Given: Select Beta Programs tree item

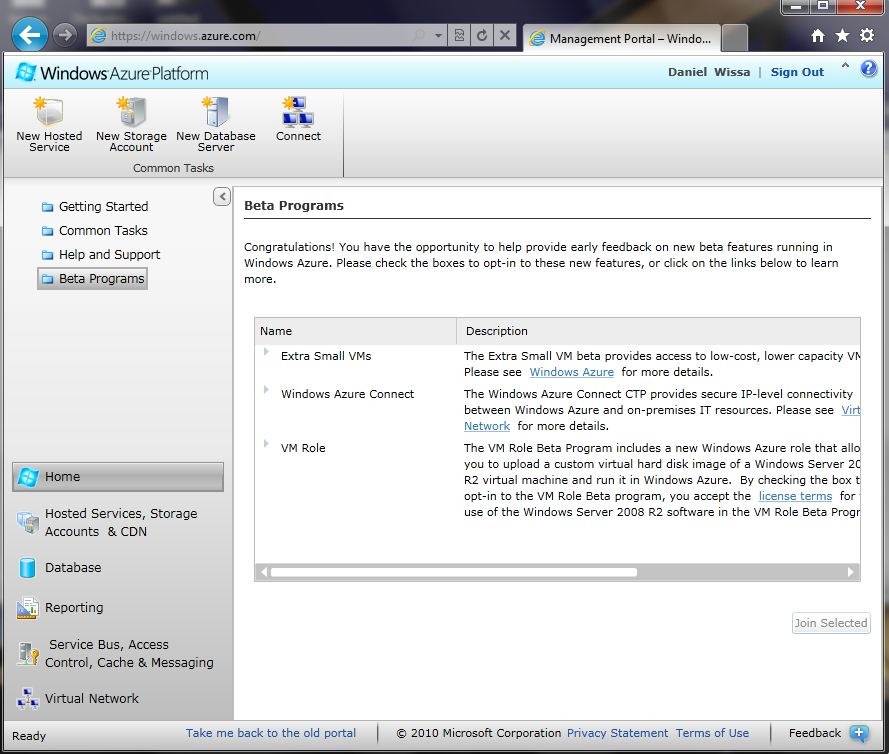Looking at the screenshot, I should tap(92, 279).
